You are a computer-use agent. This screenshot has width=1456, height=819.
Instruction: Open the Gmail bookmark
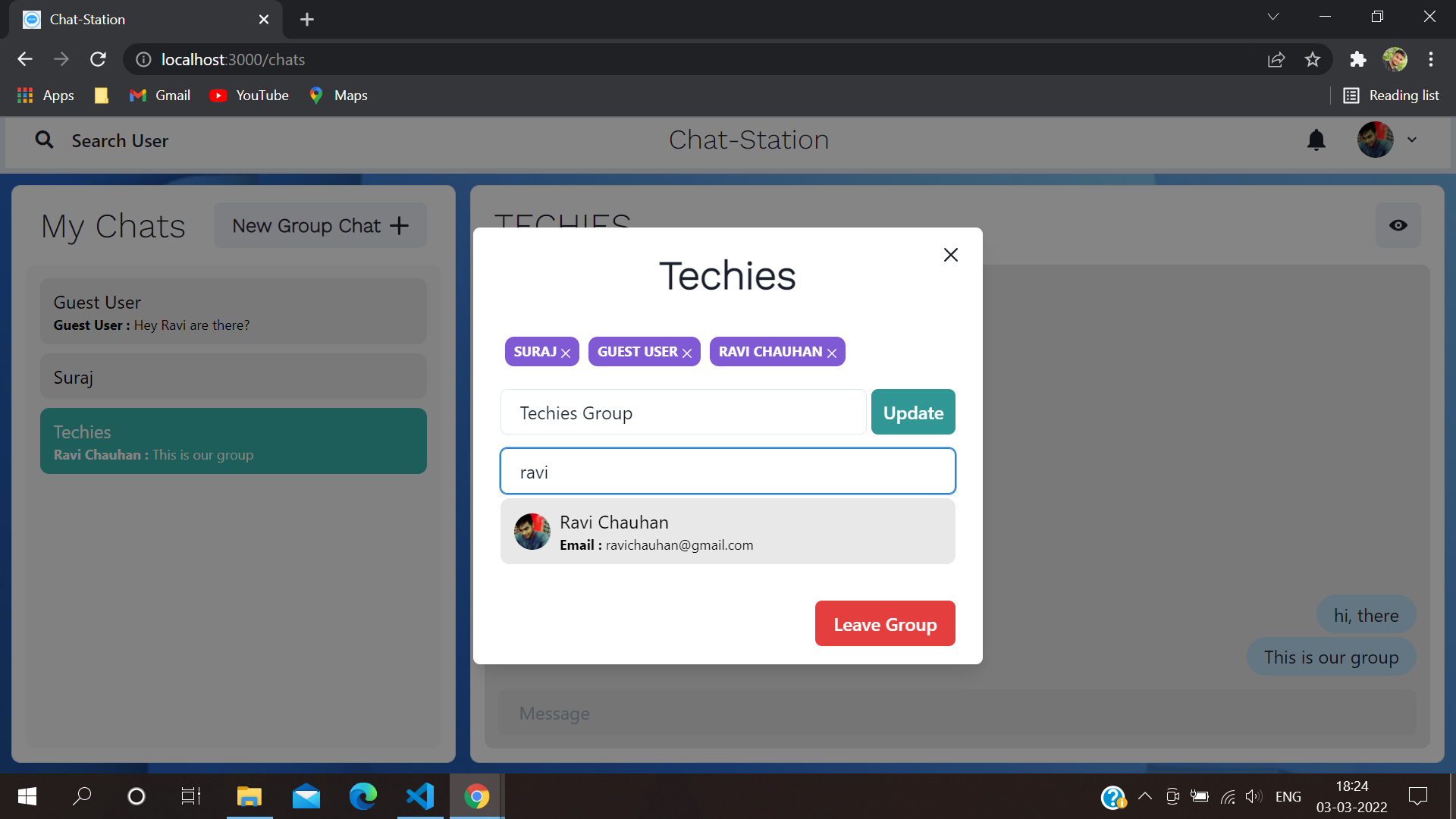point(159,95)
